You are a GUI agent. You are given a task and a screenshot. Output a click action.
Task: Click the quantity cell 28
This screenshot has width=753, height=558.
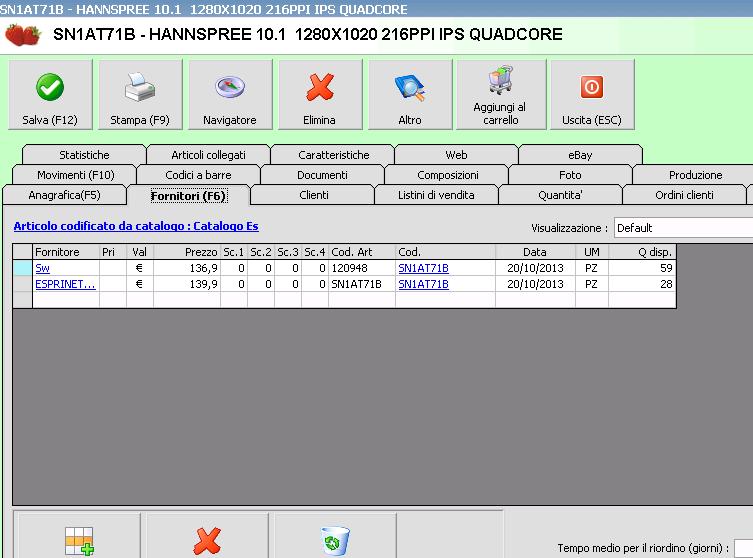[642, 284]
